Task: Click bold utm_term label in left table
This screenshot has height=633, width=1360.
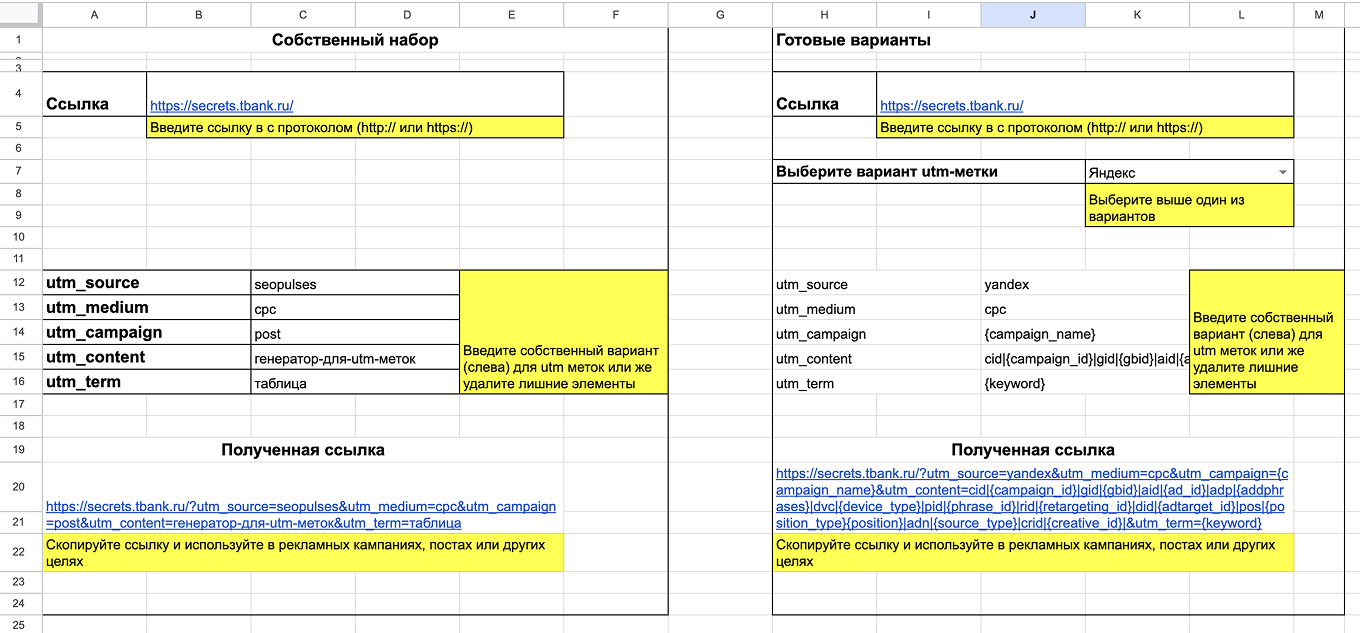Action: [83, 381]
